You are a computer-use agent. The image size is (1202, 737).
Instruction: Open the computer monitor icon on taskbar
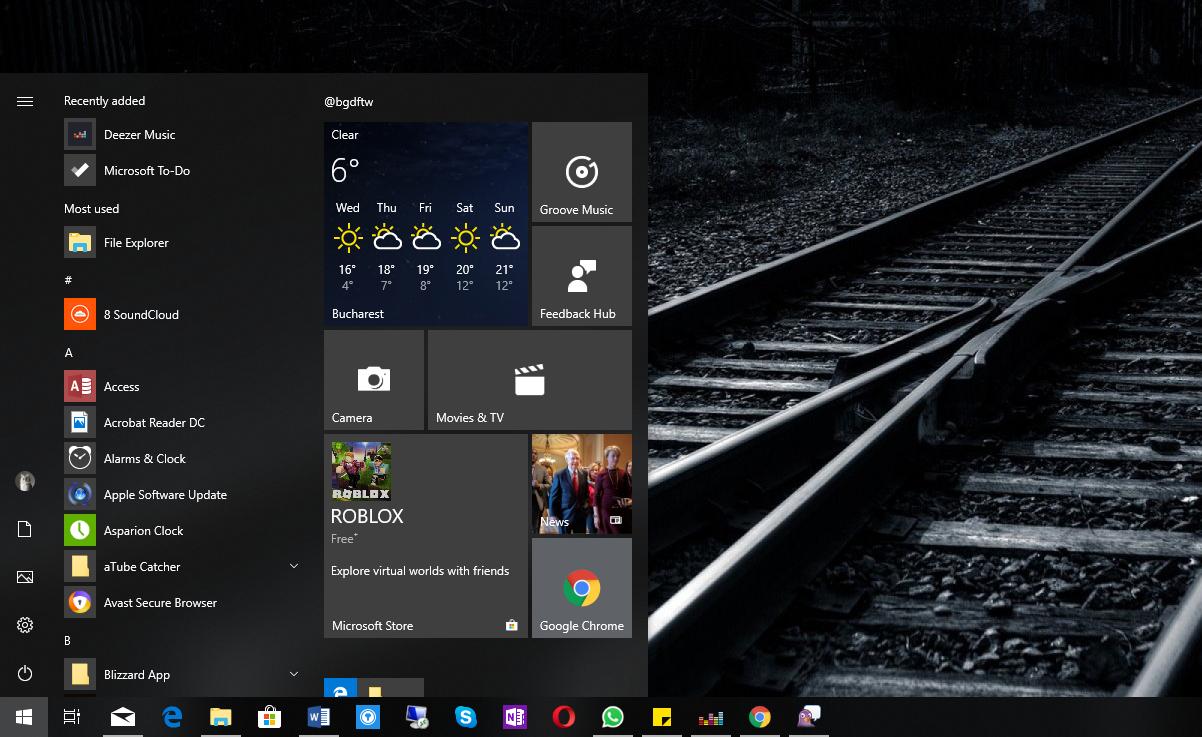[417, 717]
